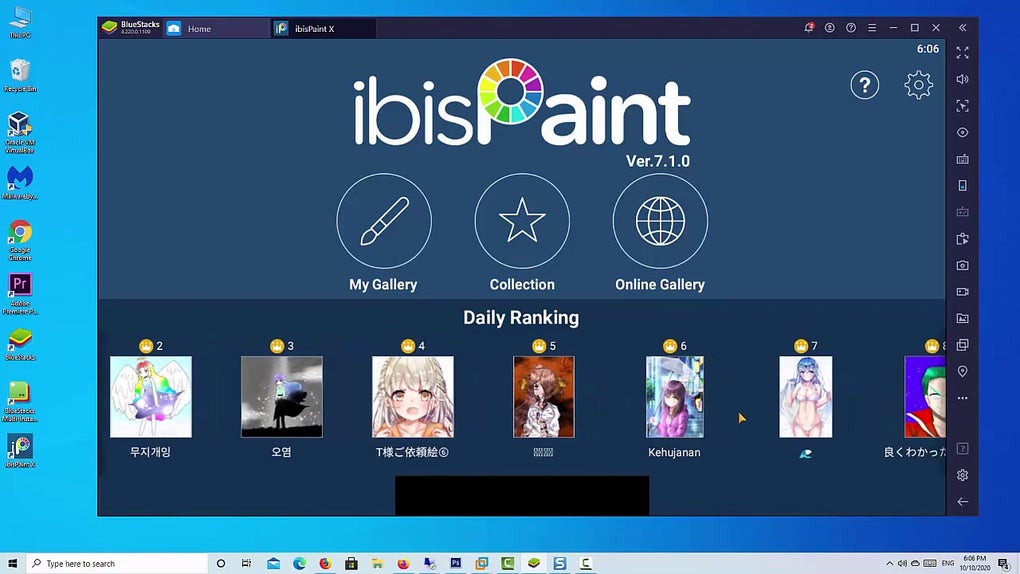Open the media folder icon in sidebar
Image resolution: width=1020 pixels, height=574 pixels.
(x=963, y=318)
